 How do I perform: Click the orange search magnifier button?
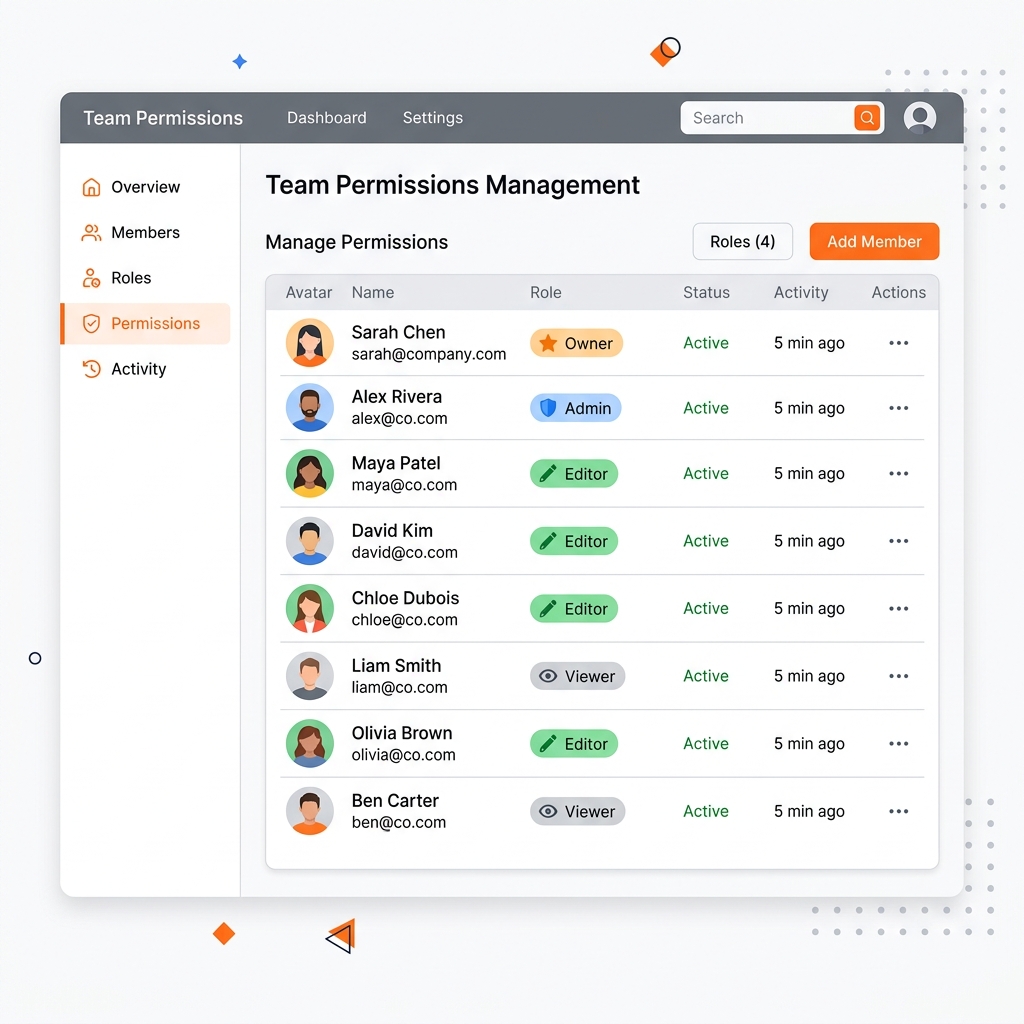pyautogui.click(x=867, y=118)
